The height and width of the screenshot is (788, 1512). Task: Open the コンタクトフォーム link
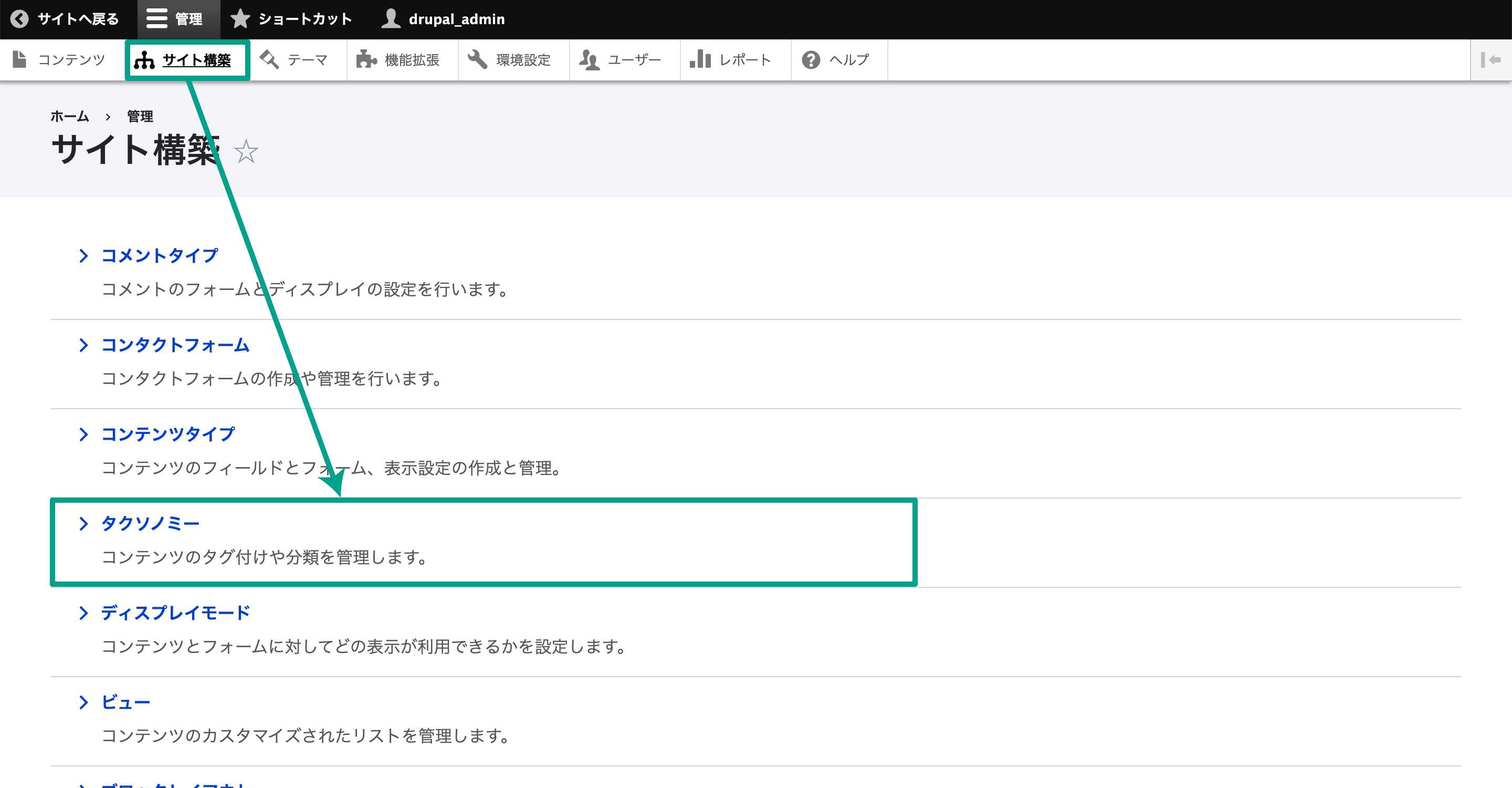click(x=175, y=345)
